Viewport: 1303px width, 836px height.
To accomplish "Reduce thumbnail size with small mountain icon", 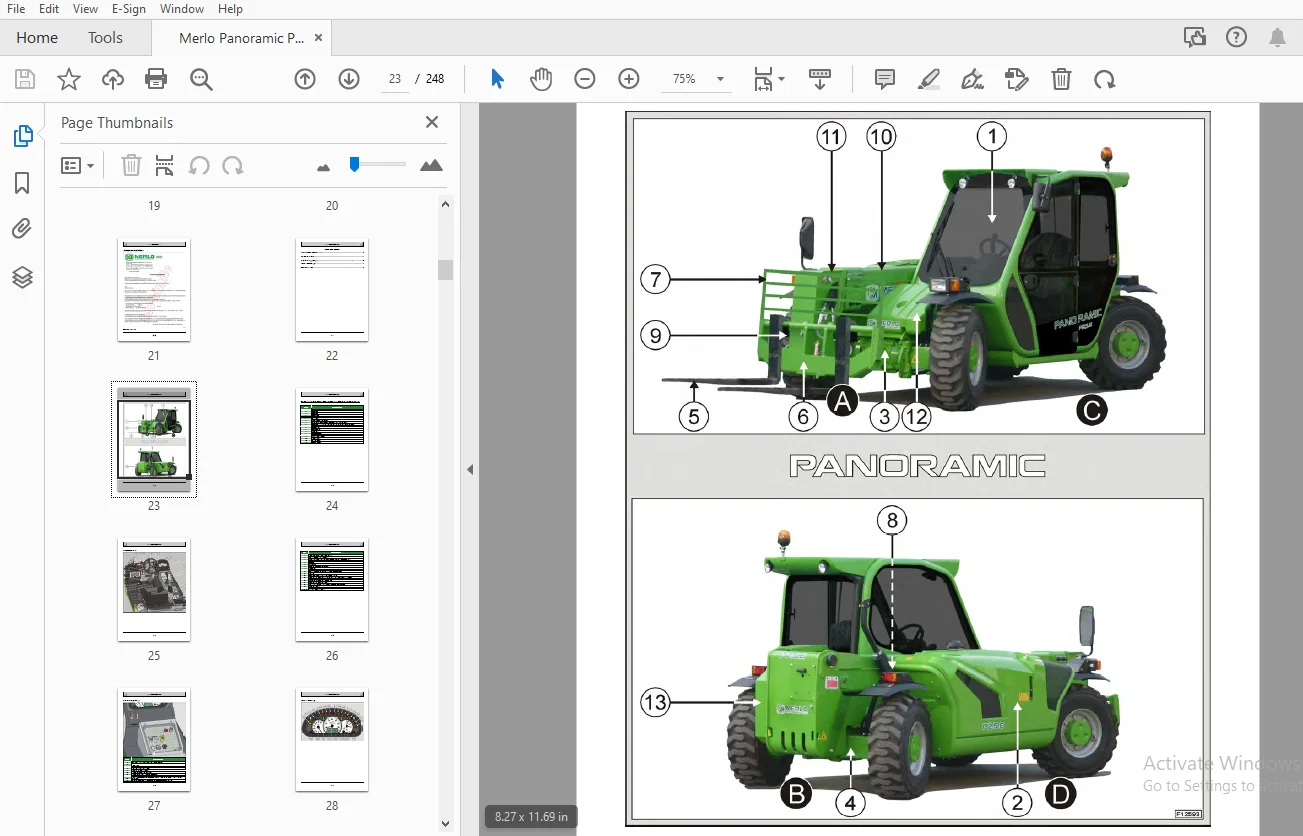I will [323, 167].
